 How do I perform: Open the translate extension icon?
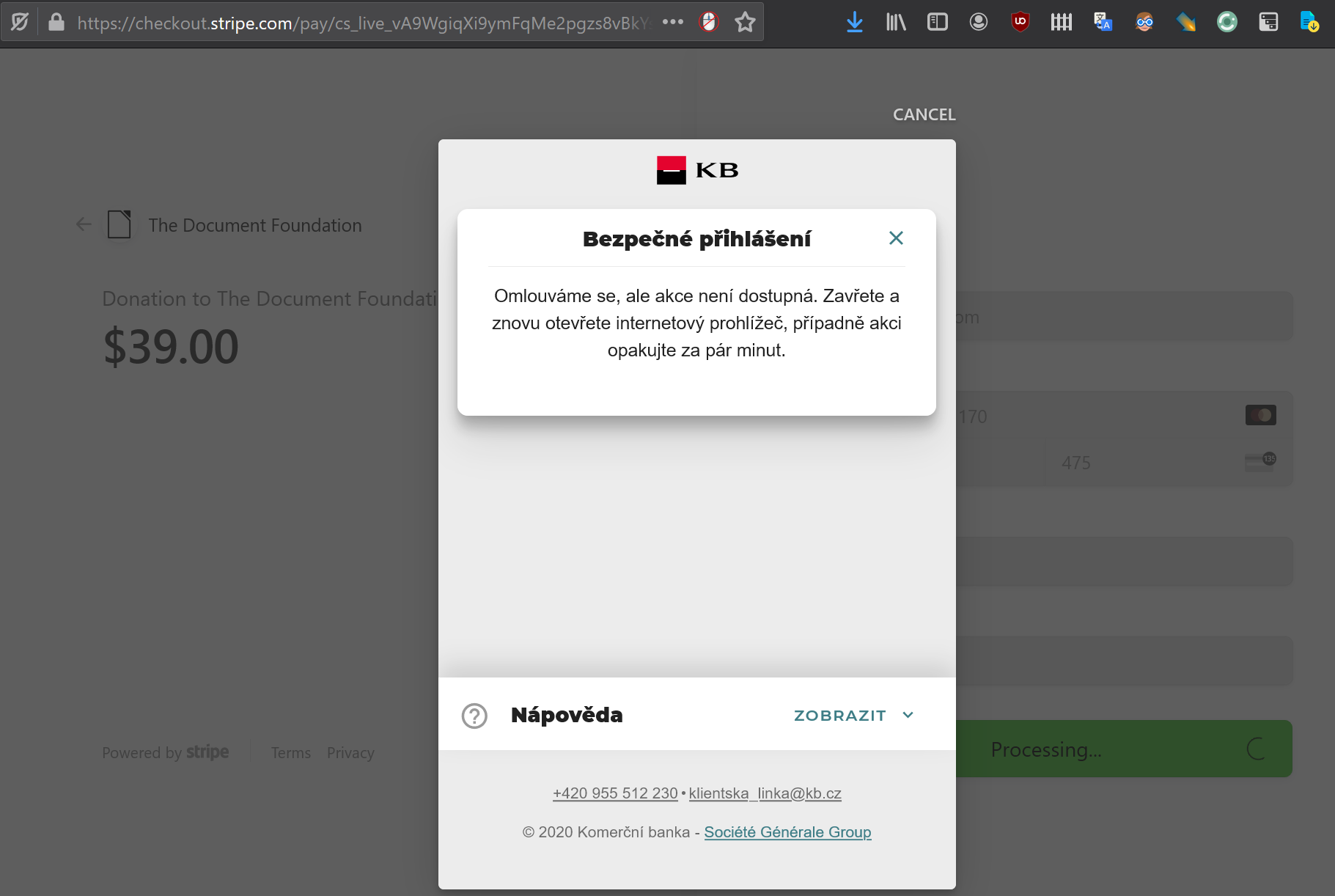pyautogui.click(x=1103, y=22)
